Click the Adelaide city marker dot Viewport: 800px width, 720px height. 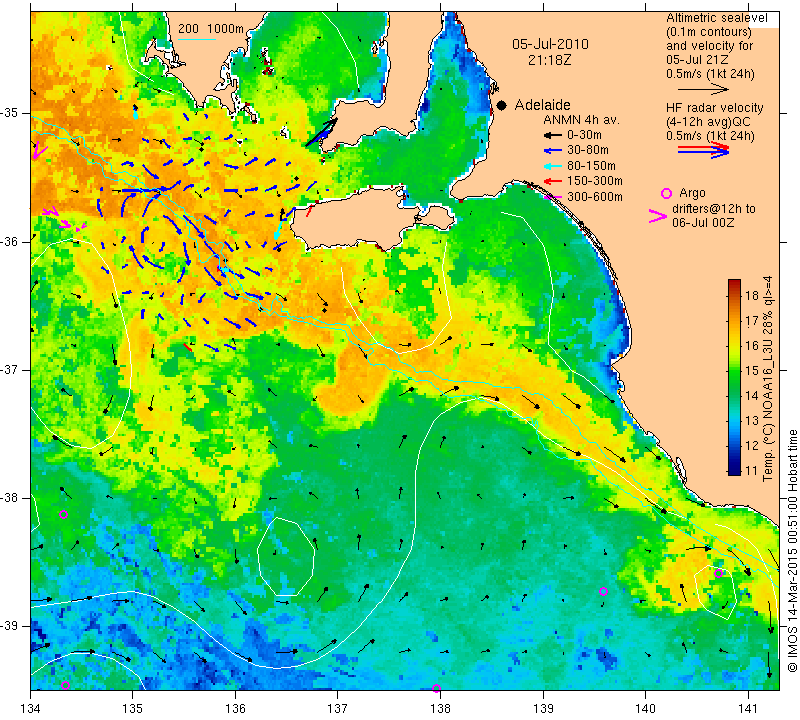click(x=502, y=105)
